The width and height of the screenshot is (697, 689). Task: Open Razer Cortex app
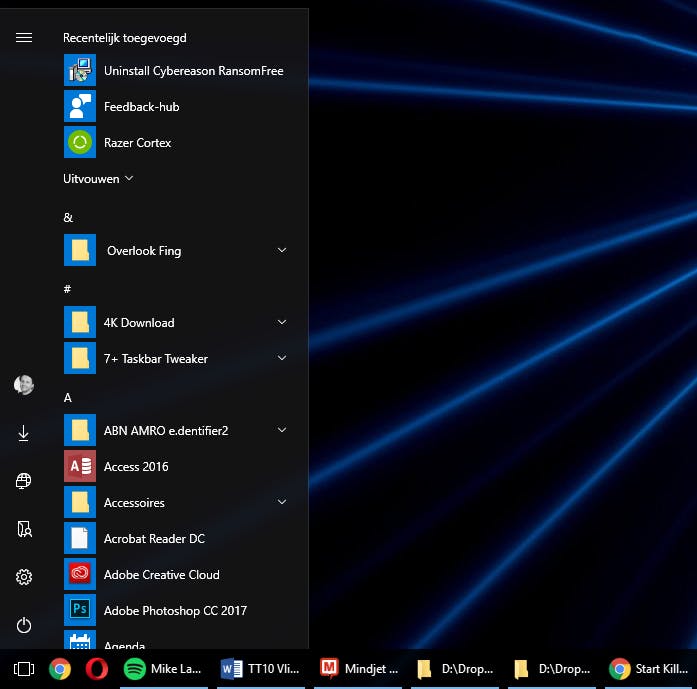(137, 143)
